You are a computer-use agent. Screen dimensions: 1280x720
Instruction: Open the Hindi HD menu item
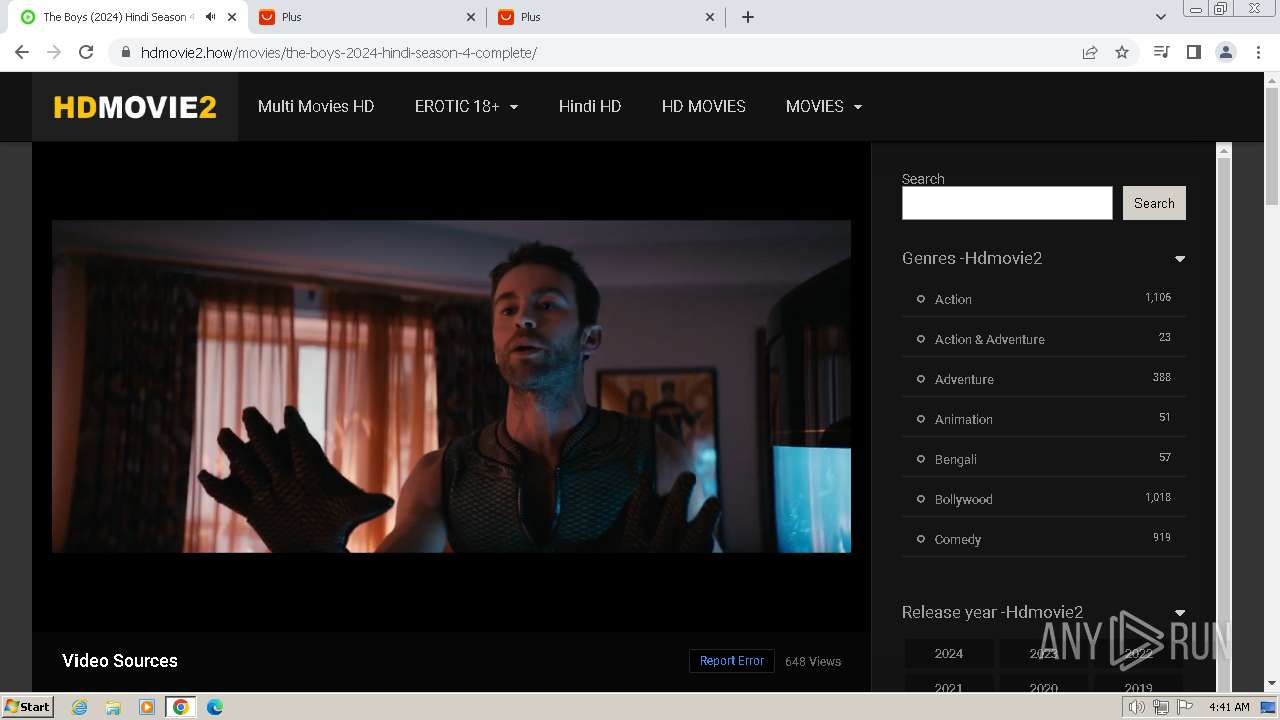coord(590,106)
